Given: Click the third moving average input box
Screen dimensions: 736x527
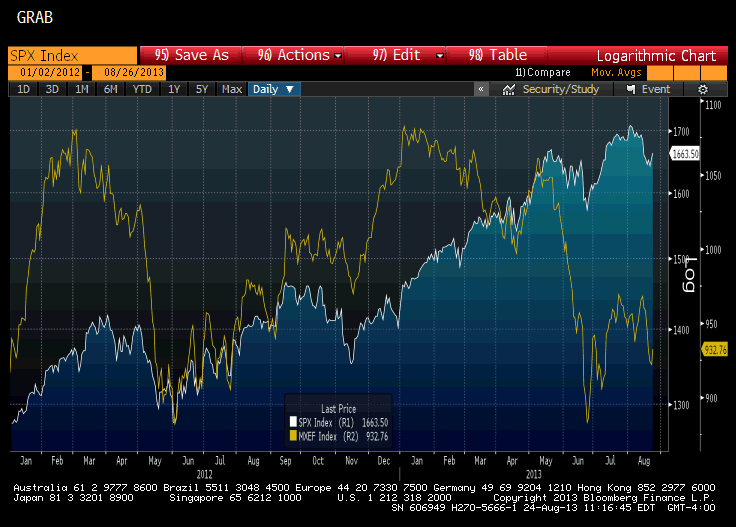Looking at the screenshot, I should pos(714,73).
